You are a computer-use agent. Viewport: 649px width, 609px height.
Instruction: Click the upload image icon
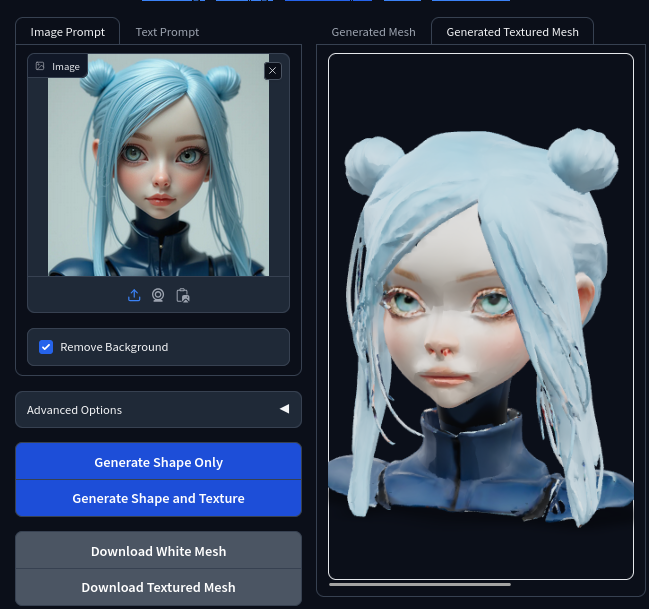coord(134,295)
